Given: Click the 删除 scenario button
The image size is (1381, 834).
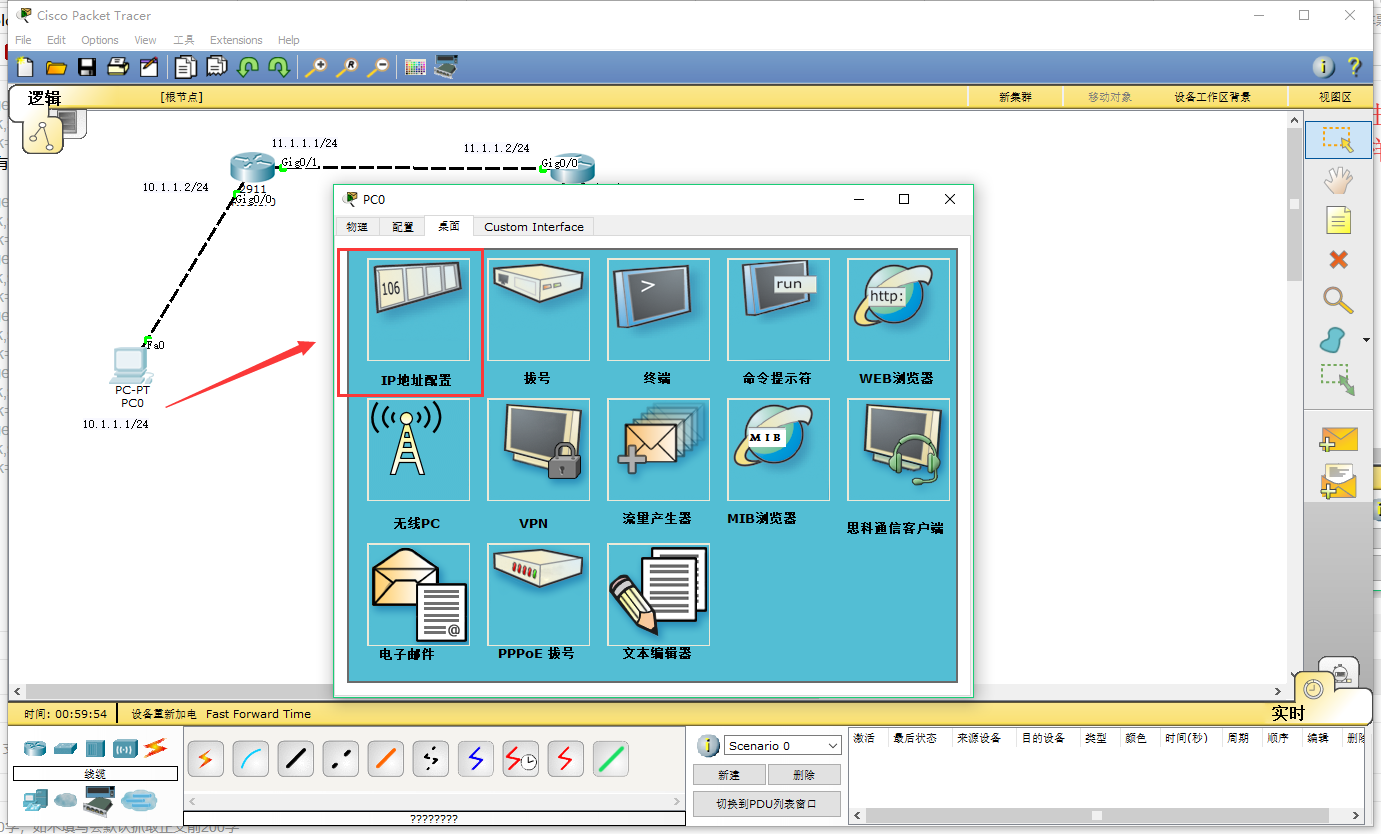Looking at the screenshot, I should coord(804,775).
